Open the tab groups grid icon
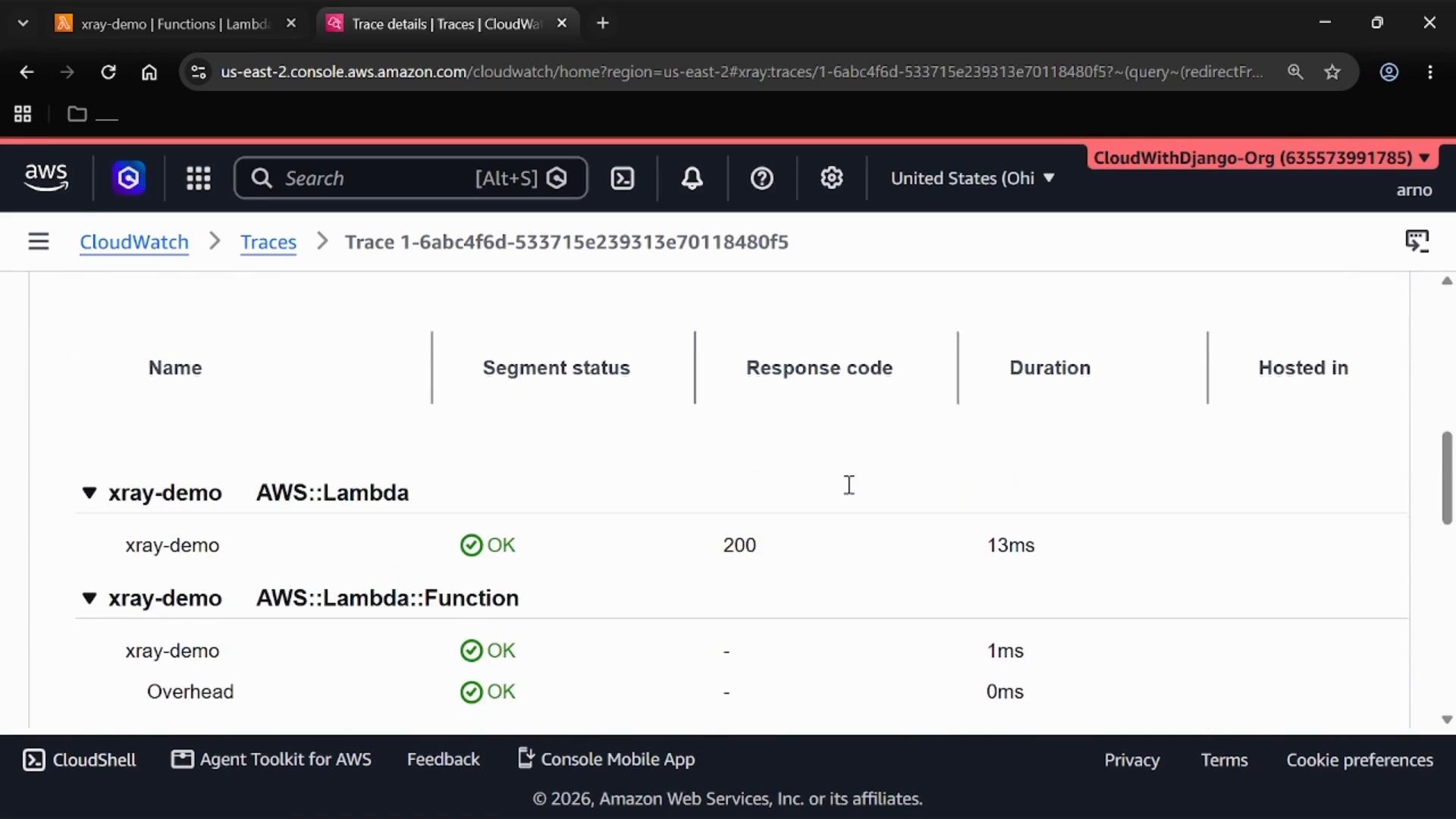Screen dimensions: 1456x819 click(x=23, y=114)
